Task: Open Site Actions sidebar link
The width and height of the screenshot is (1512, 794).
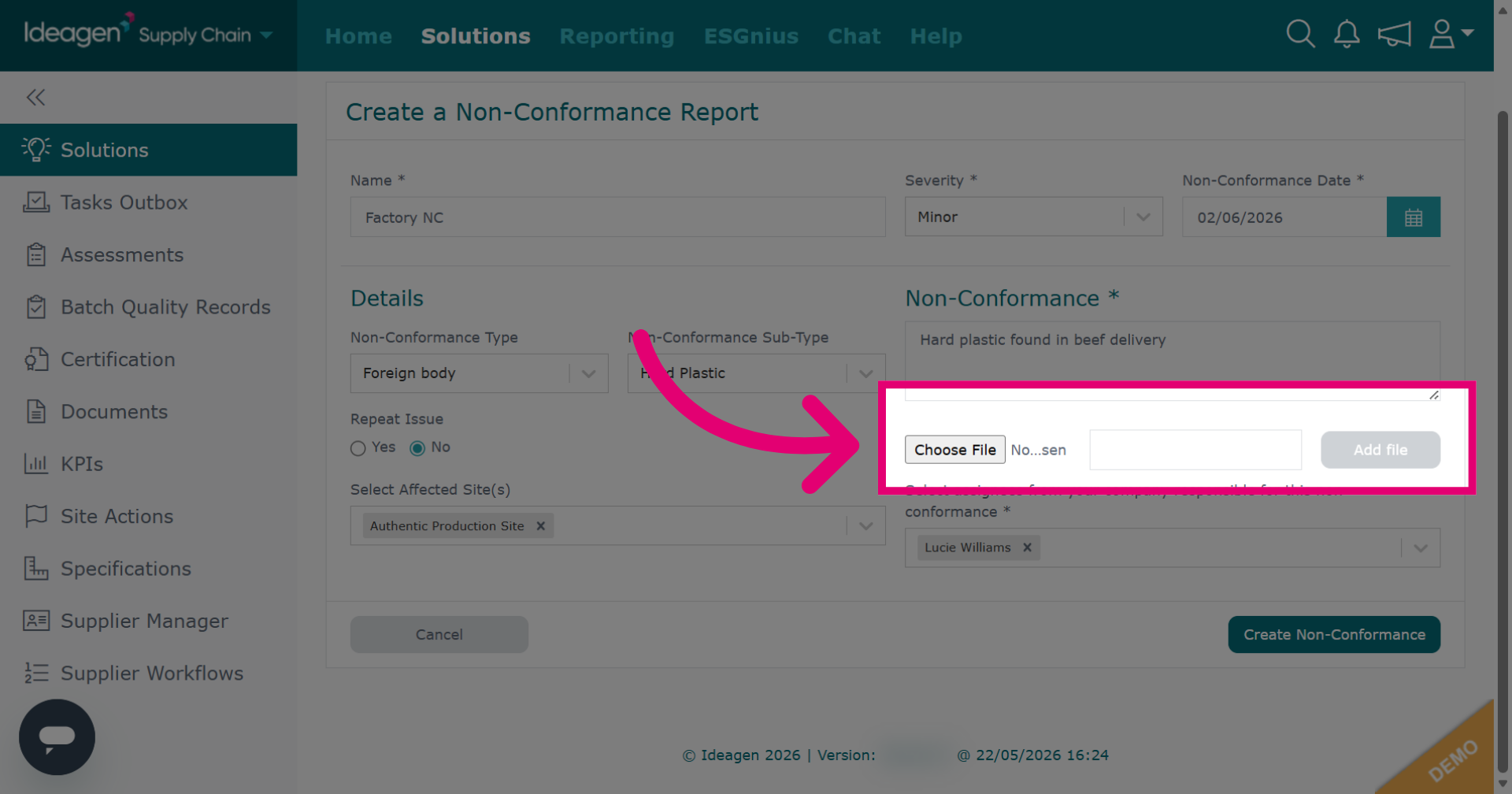Action: pos(117,516)
